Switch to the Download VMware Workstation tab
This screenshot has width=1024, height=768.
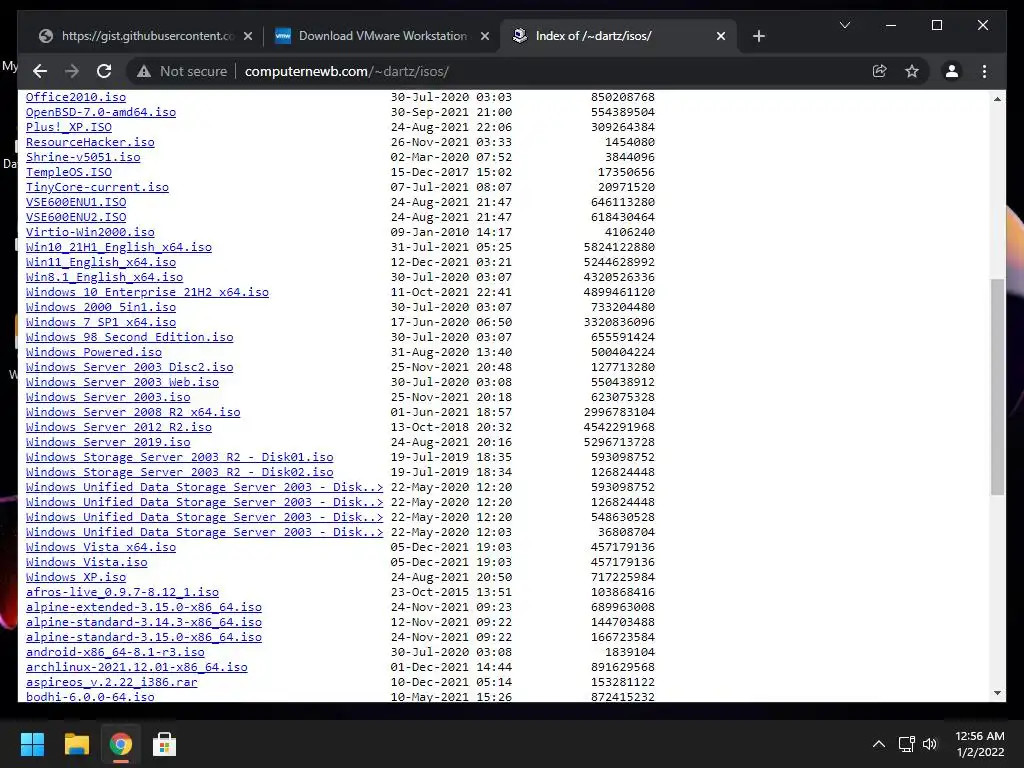381,36
